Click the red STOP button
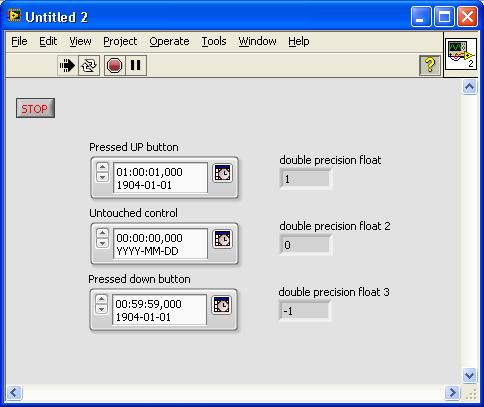 click(35, 108)
